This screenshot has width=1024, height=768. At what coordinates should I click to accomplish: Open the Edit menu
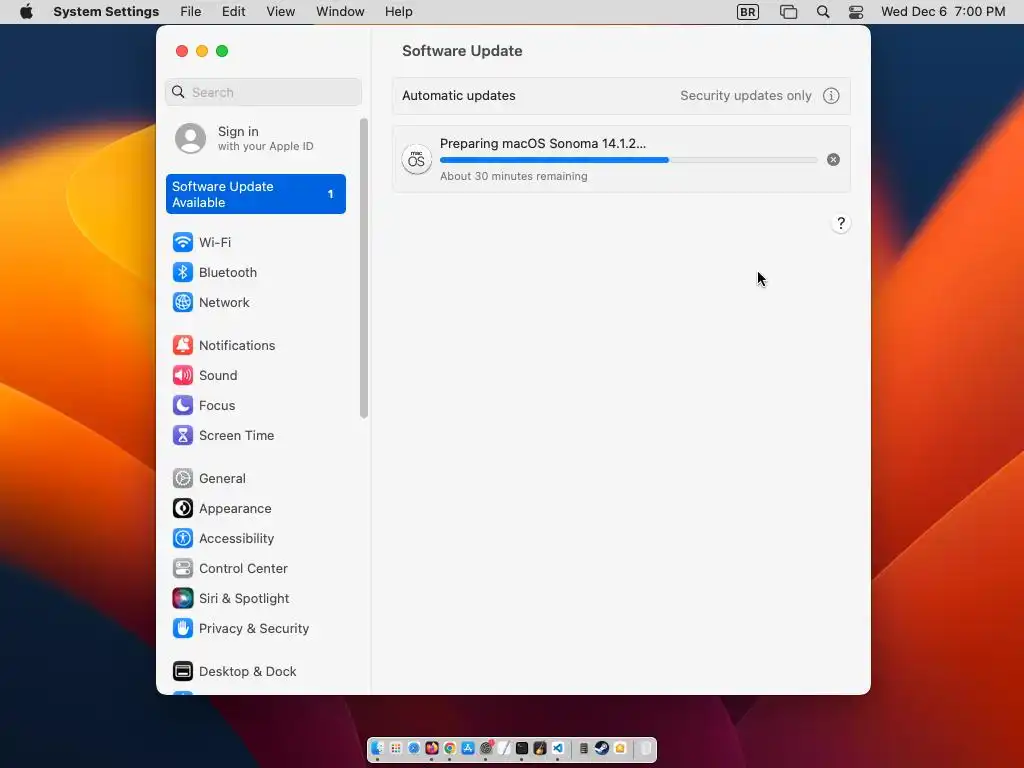coord(233,12)
